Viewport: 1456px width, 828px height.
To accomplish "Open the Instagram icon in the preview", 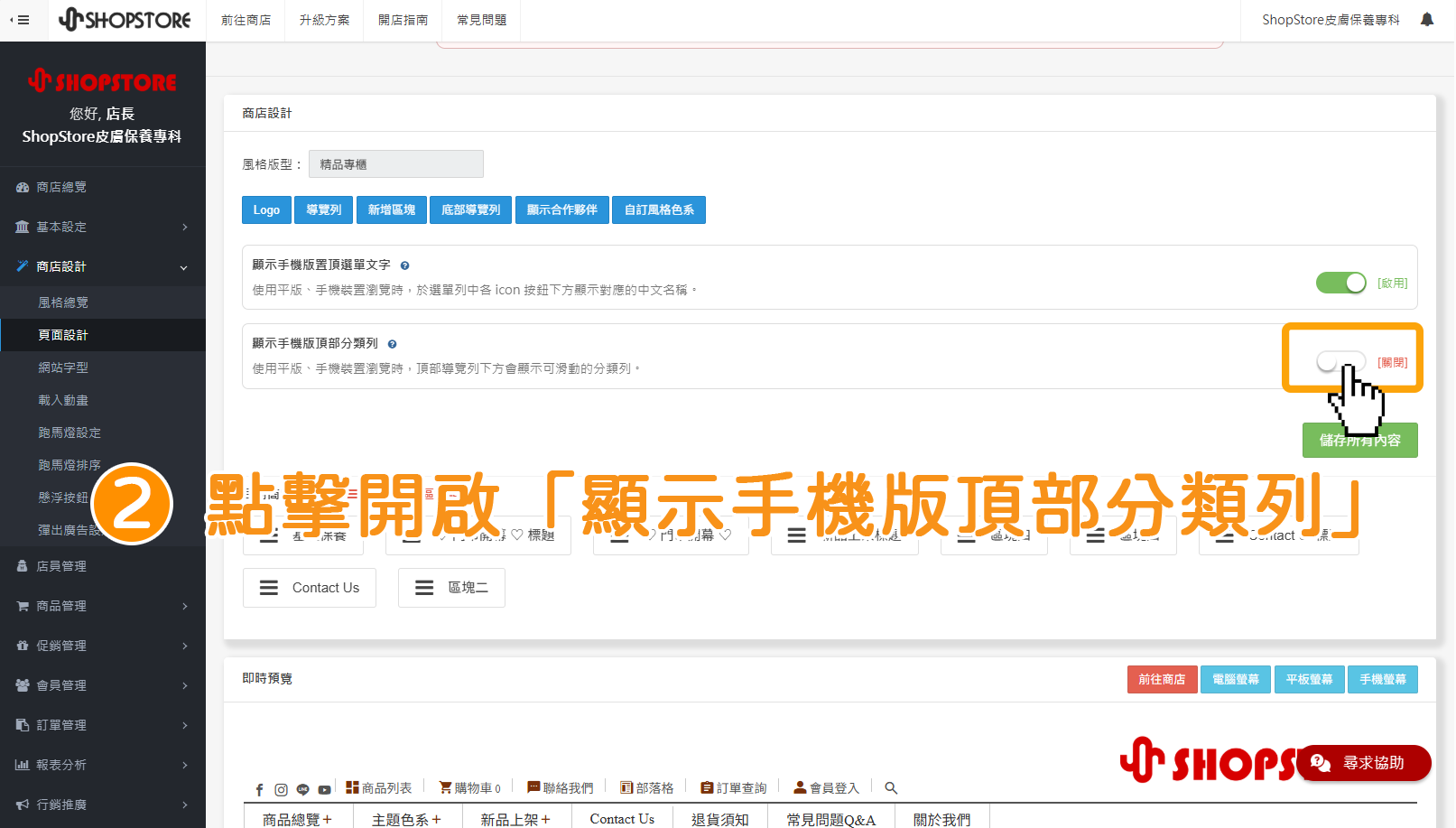I will [281, 789].
